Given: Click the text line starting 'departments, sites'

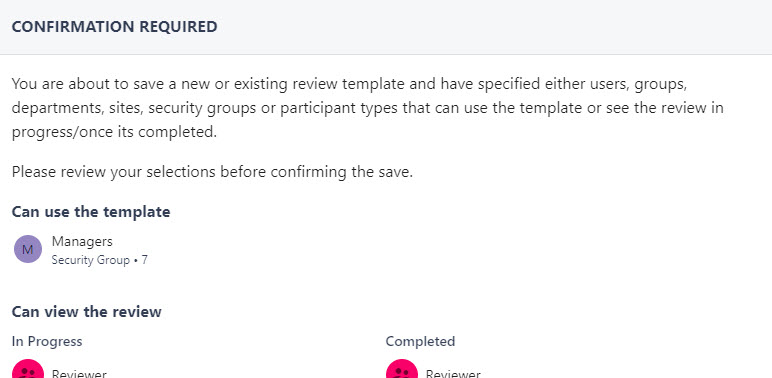Looking at the screenshot, I should (x=367, y=108).
